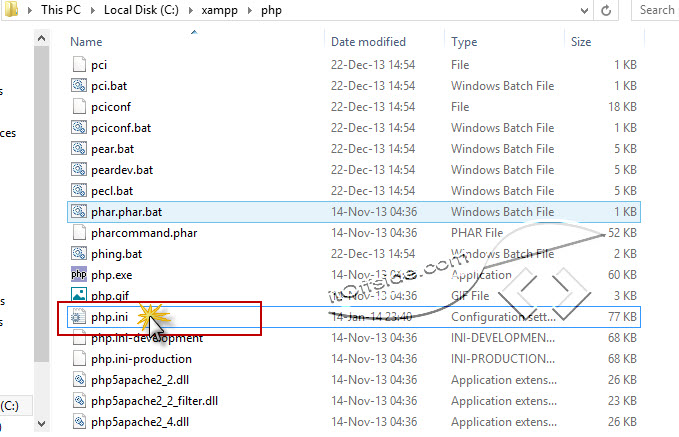Viewport: 679px width, 437px height.
Task: Select the pciconf.bat file name
Action: (121, 128)
